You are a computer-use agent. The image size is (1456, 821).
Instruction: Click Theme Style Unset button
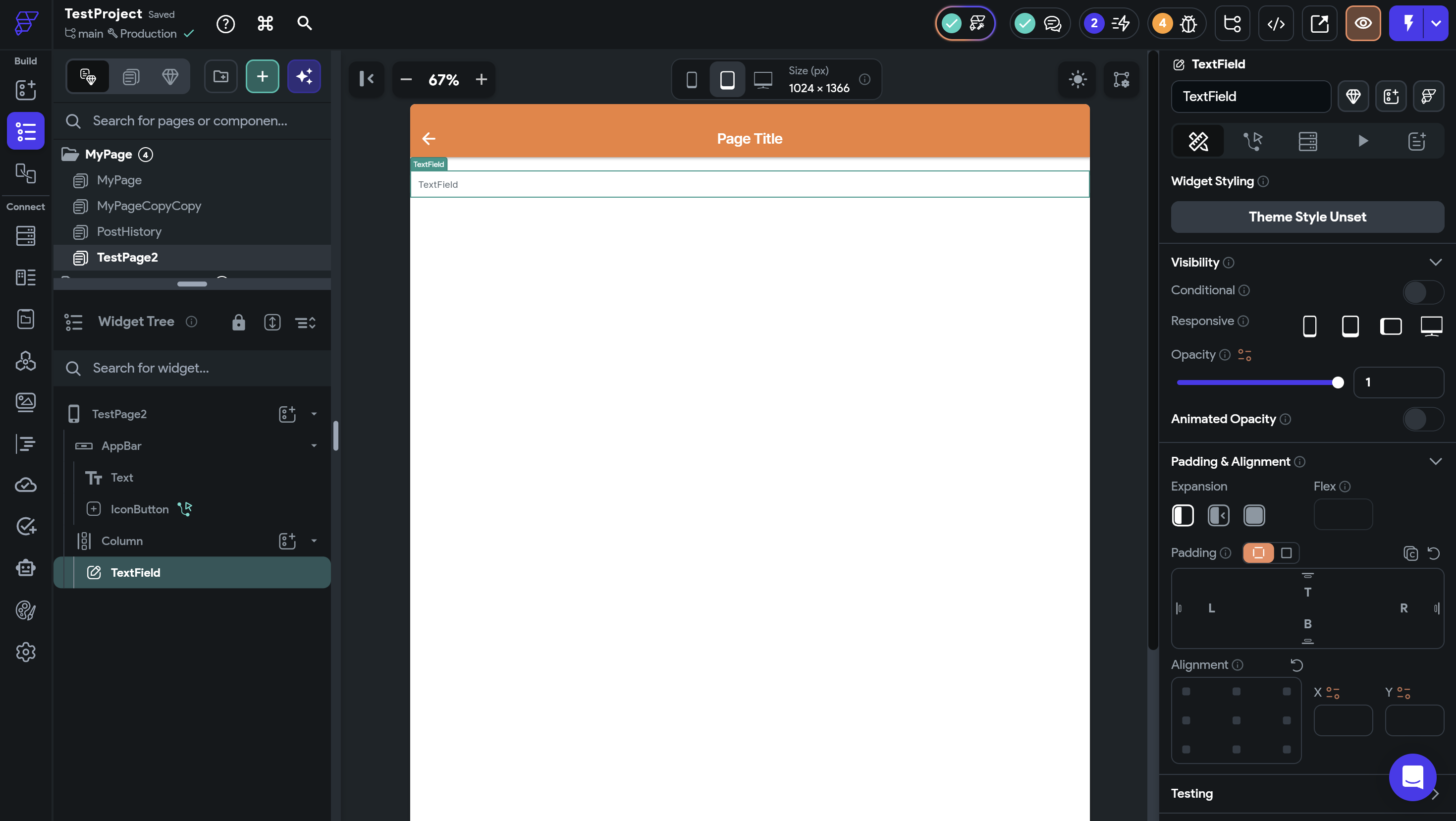click(1307, 217)
